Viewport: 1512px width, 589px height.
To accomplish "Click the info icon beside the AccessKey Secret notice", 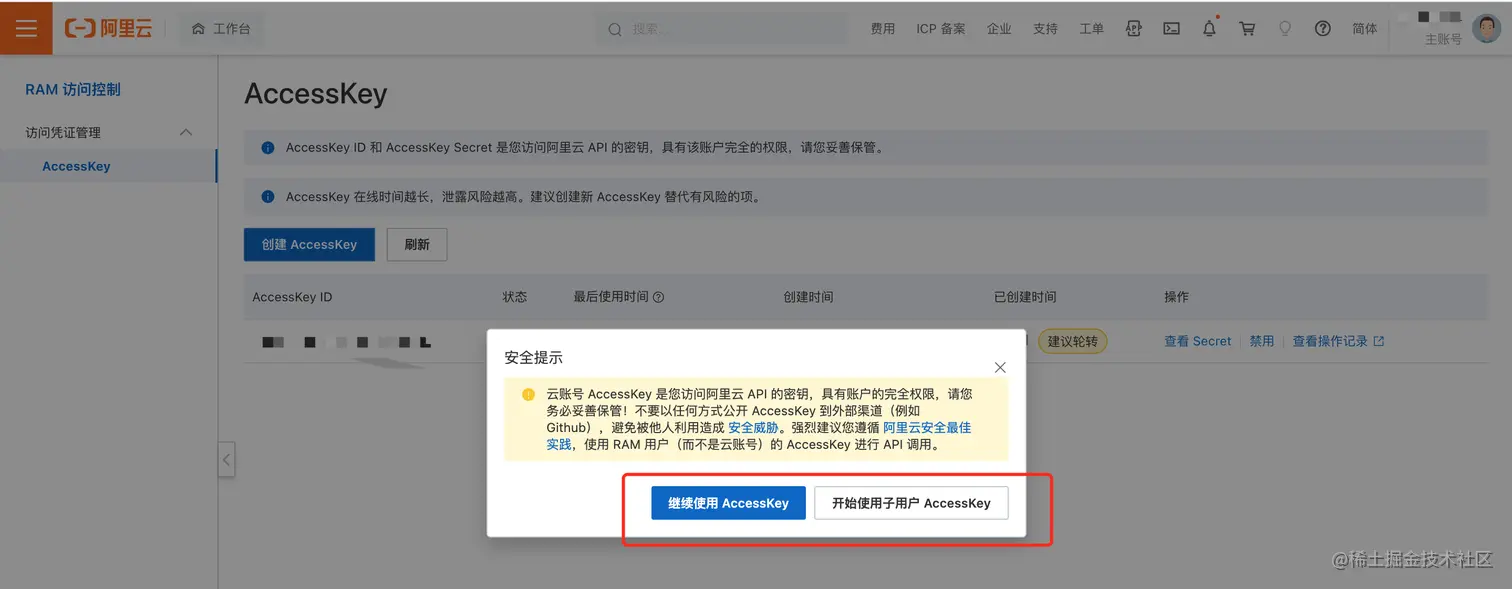I will 267,147.
